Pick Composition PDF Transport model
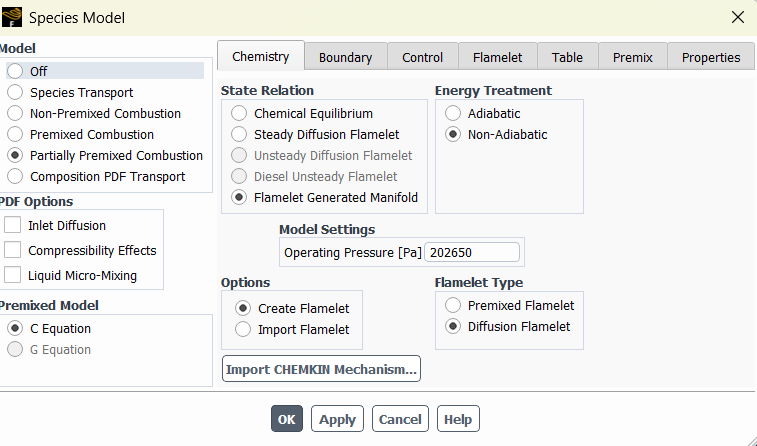The height and width of the screenshot is (446, 757). (x=15, y=176)
